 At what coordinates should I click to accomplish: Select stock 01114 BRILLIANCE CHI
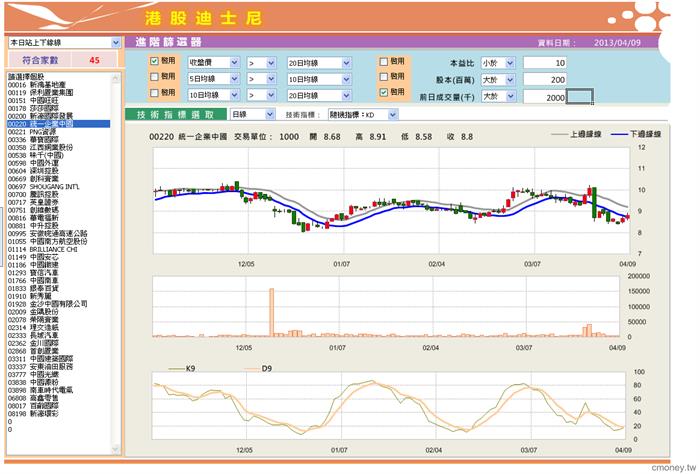click(x=58, y=249)
